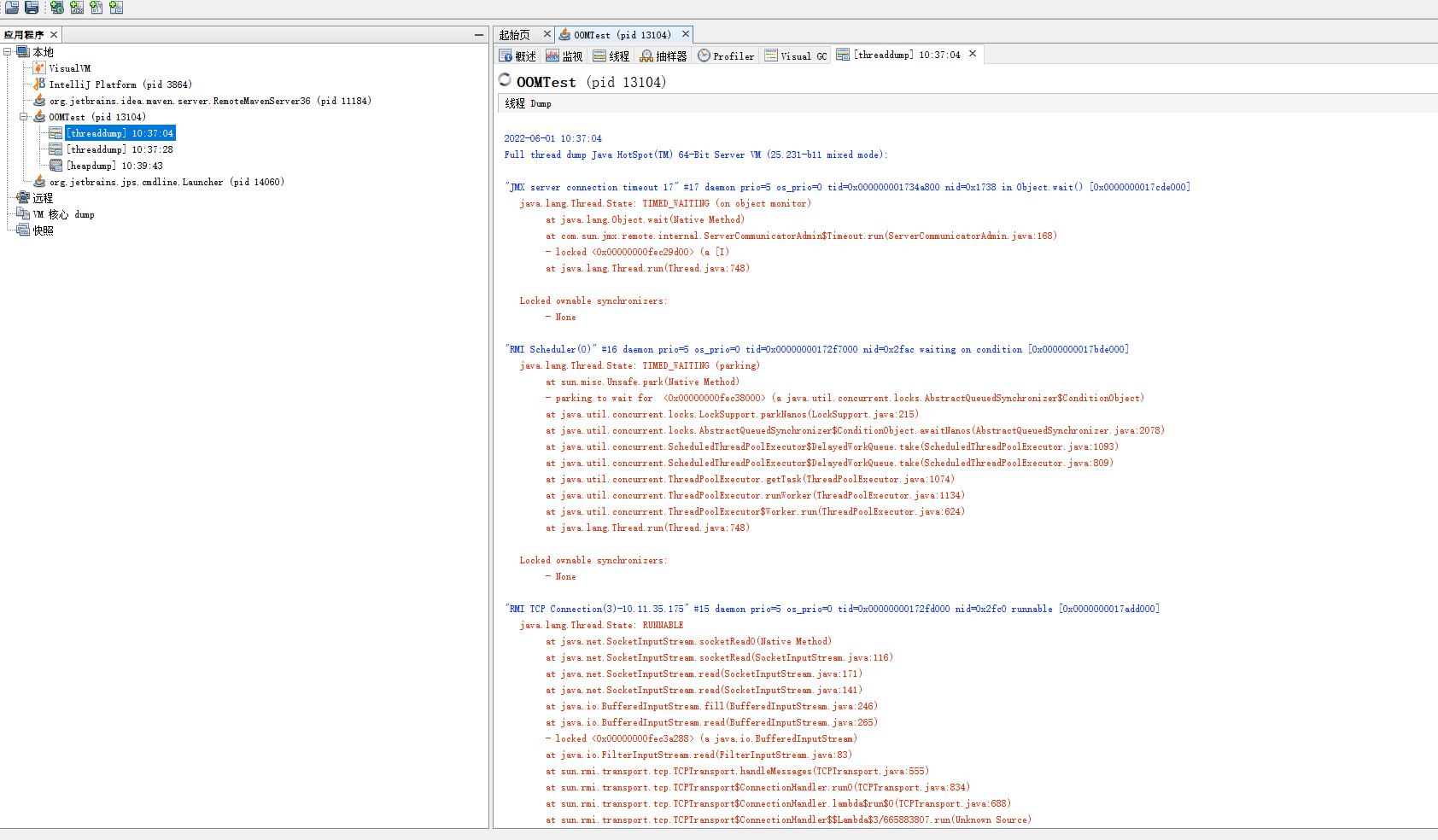Viewport: 1438px width, 840px height.
Task: Click the 'ServerCommunicatorAdmin$Timeout.run' stack frame line
Action: (x=801, y=236)
